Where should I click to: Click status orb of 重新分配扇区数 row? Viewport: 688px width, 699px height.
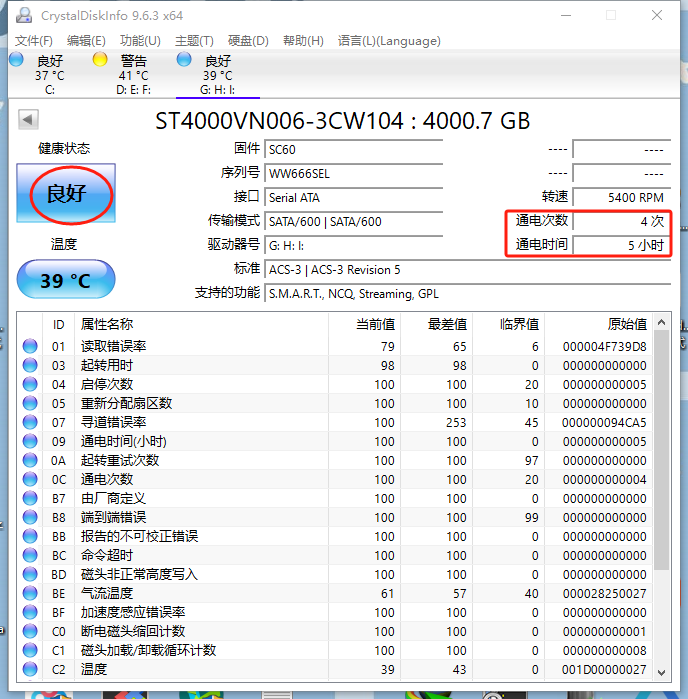30,403
